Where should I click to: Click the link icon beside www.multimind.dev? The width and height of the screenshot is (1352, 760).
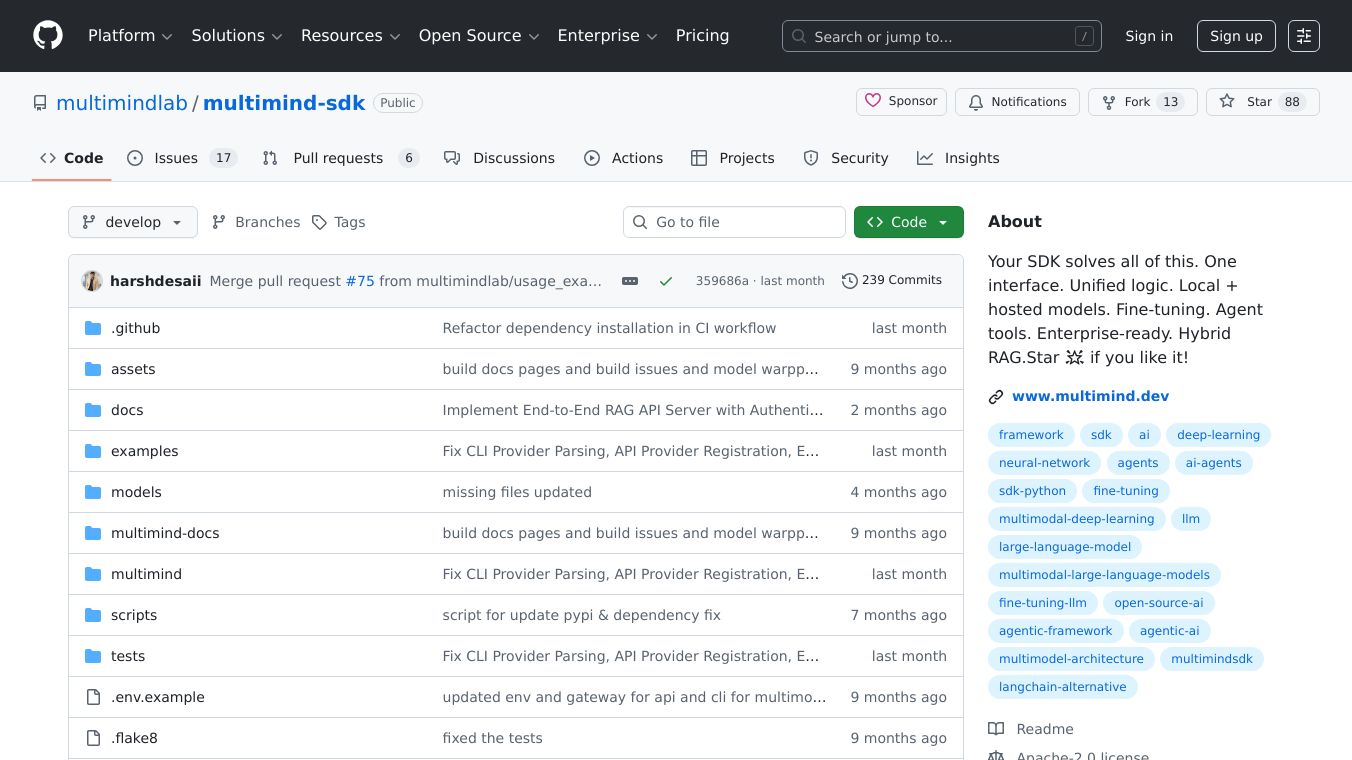coord(996,396)
